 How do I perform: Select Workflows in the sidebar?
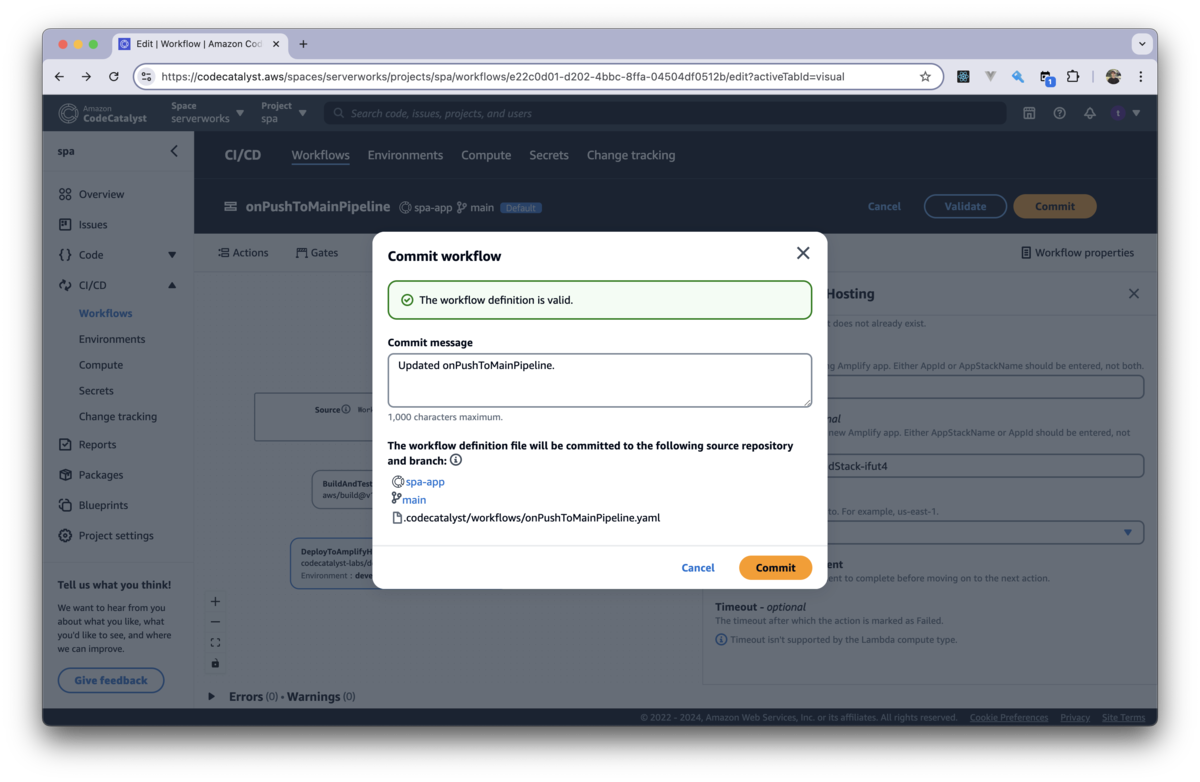point(105,313)
